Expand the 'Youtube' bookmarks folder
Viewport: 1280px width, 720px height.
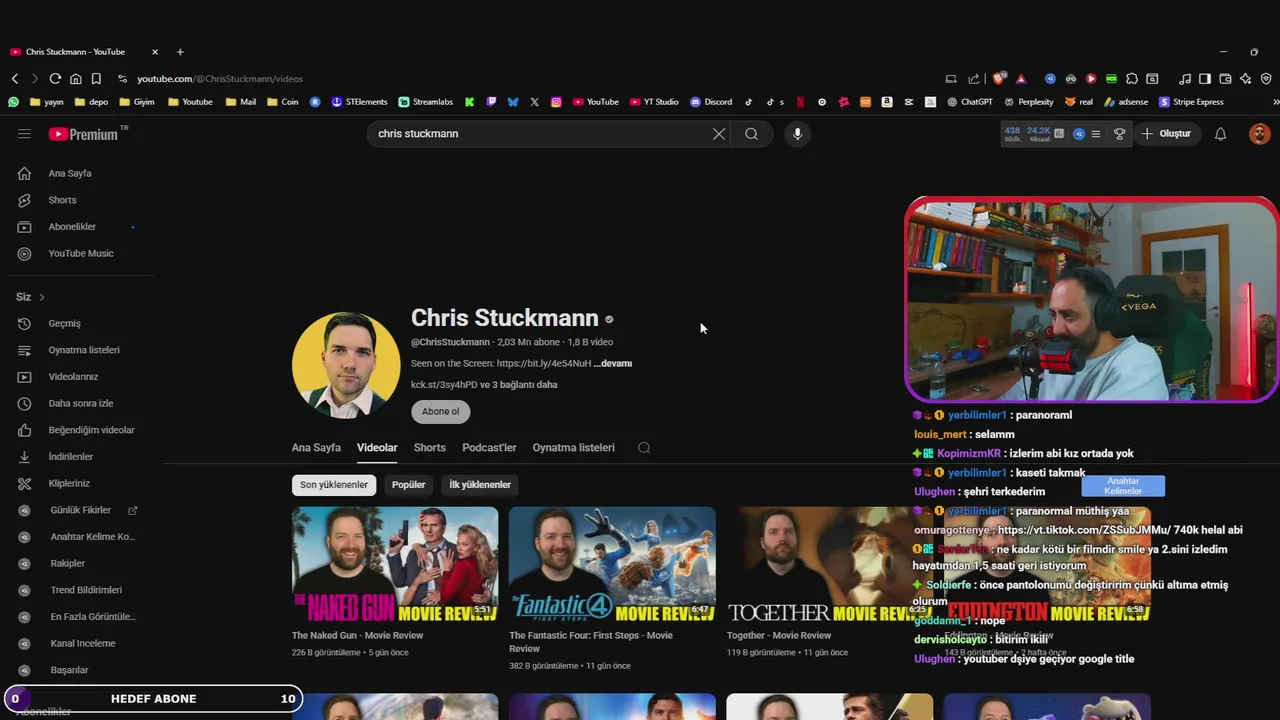190,102
